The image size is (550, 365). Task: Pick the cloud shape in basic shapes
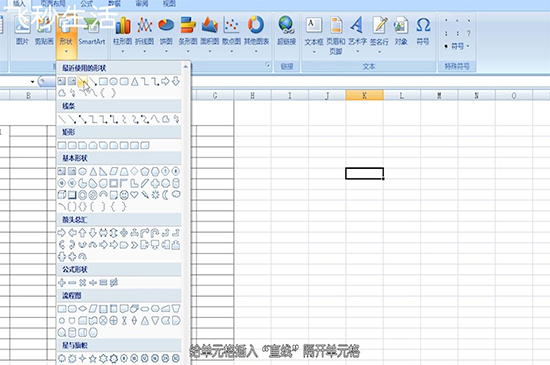[176, 195]
